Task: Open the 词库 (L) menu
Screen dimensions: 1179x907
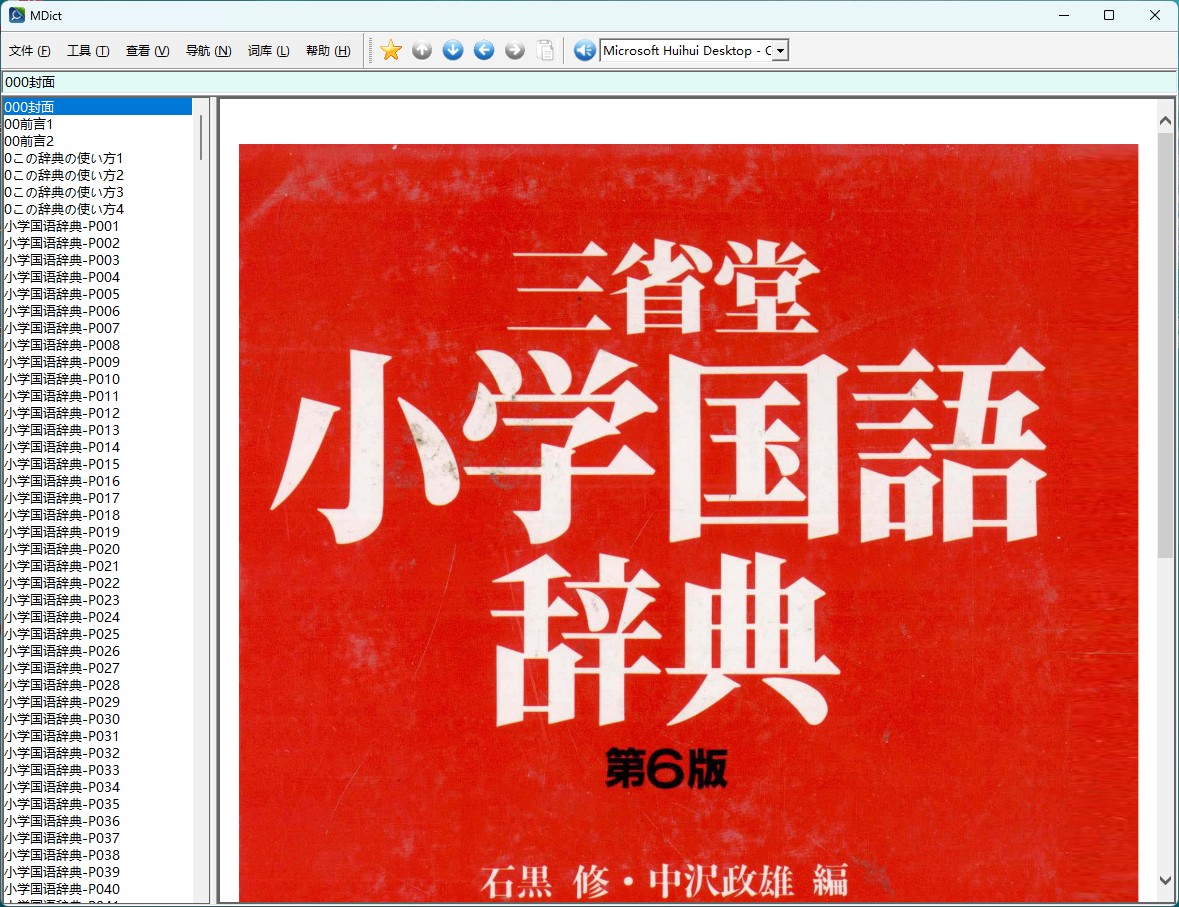Action: [x=268, y=50]
